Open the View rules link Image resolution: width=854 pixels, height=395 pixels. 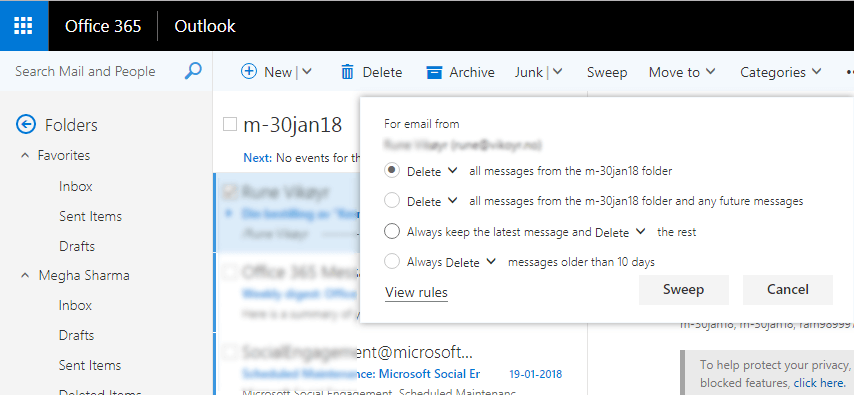tap(416, 293)
